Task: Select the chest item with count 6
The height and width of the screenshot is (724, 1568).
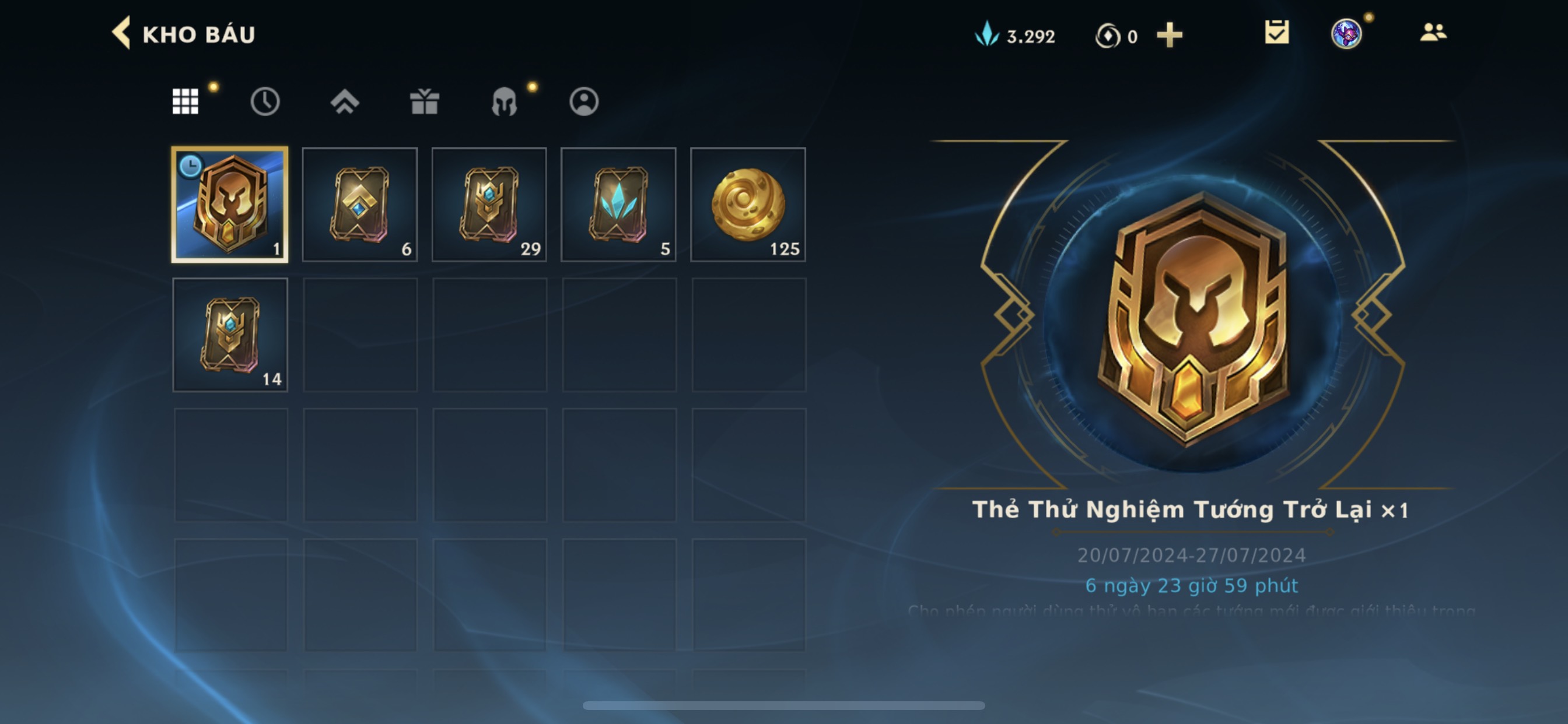Action: point(360,205)
